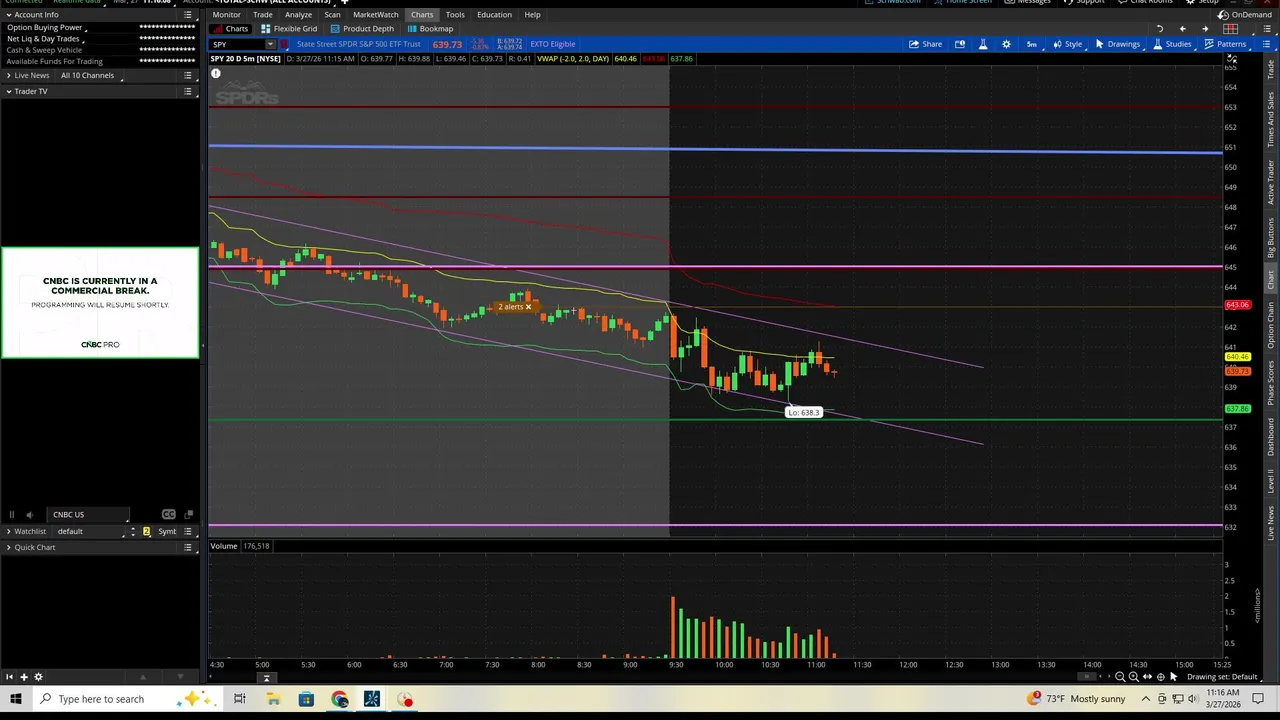The width and height of the screenshot is (1280, 720).
Task: Open Quick Chart gadget menu icon
Action: pyautogui.click(x=188, y=547)
